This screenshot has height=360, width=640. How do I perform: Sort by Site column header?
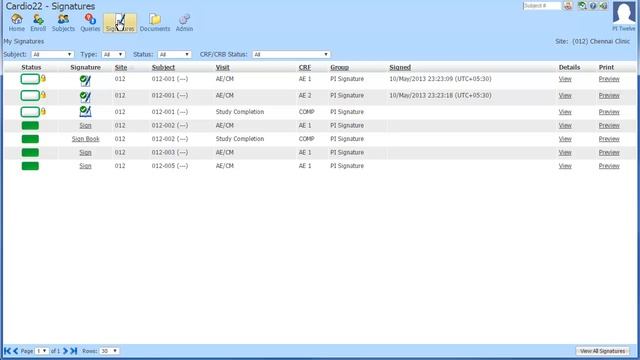click(x=121, y=67)
